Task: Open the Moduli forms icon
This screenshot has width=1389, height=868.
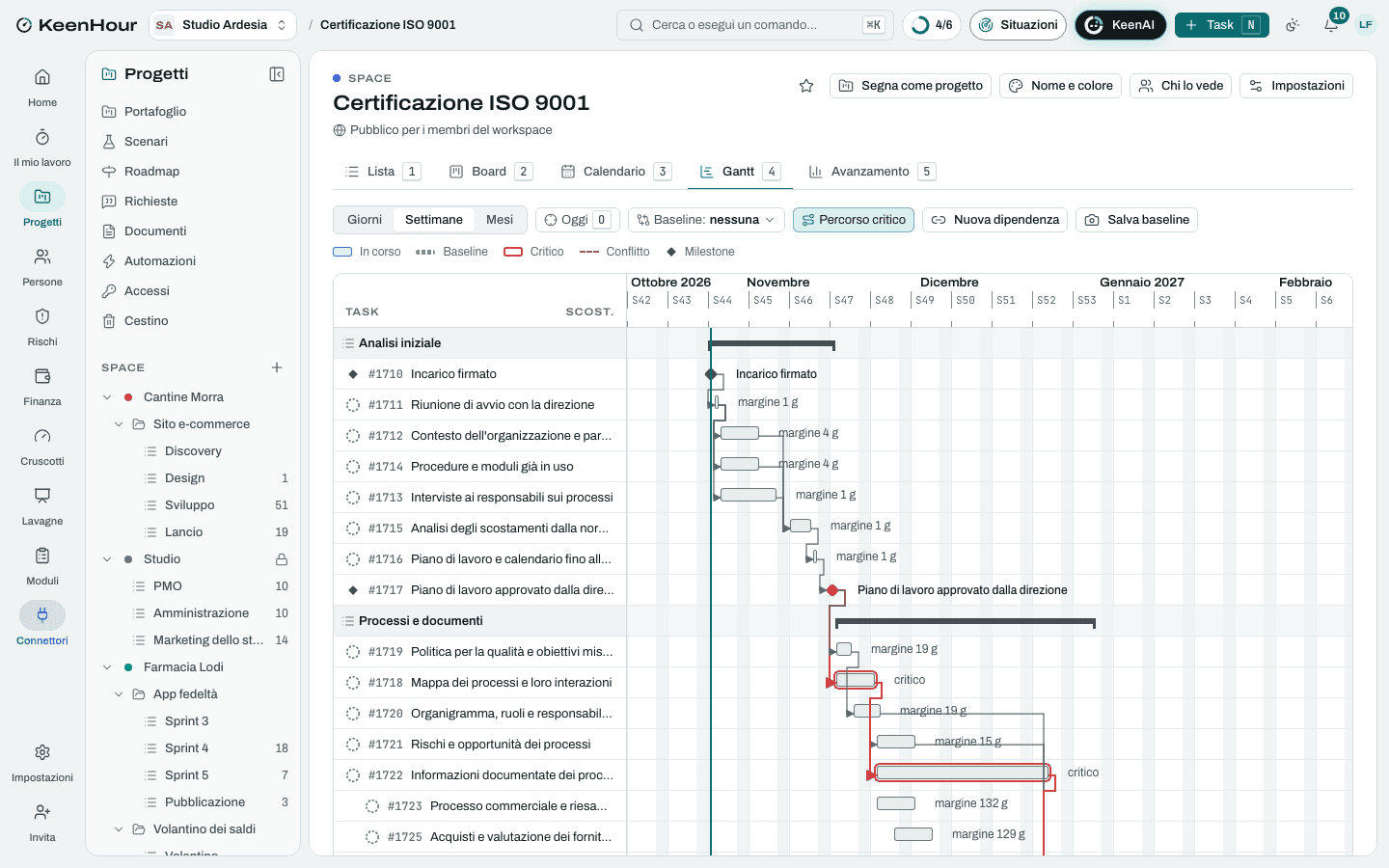Action: pyautogui.click(x=42, y=556)
